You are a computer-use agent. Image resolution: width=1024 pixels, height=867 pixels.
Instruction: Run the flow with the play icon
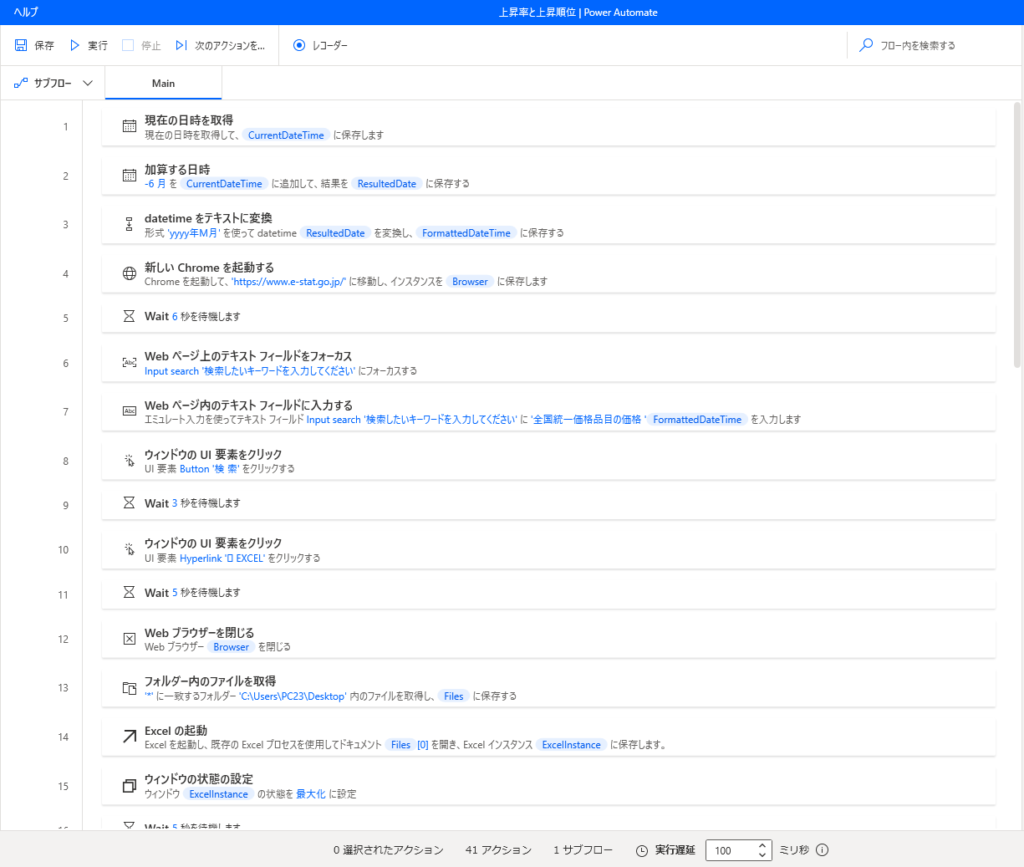point(75,46)
